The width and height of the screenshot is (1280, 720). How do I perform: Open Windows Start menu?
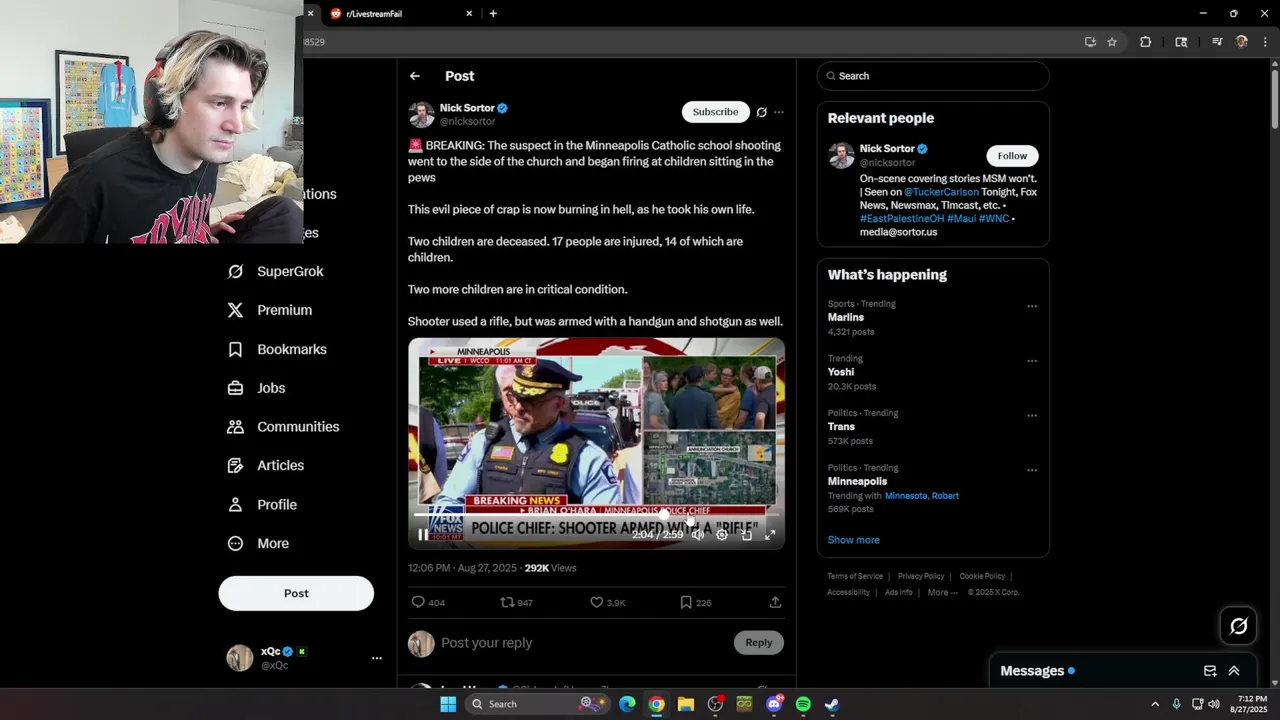click(x=448, y=704)
